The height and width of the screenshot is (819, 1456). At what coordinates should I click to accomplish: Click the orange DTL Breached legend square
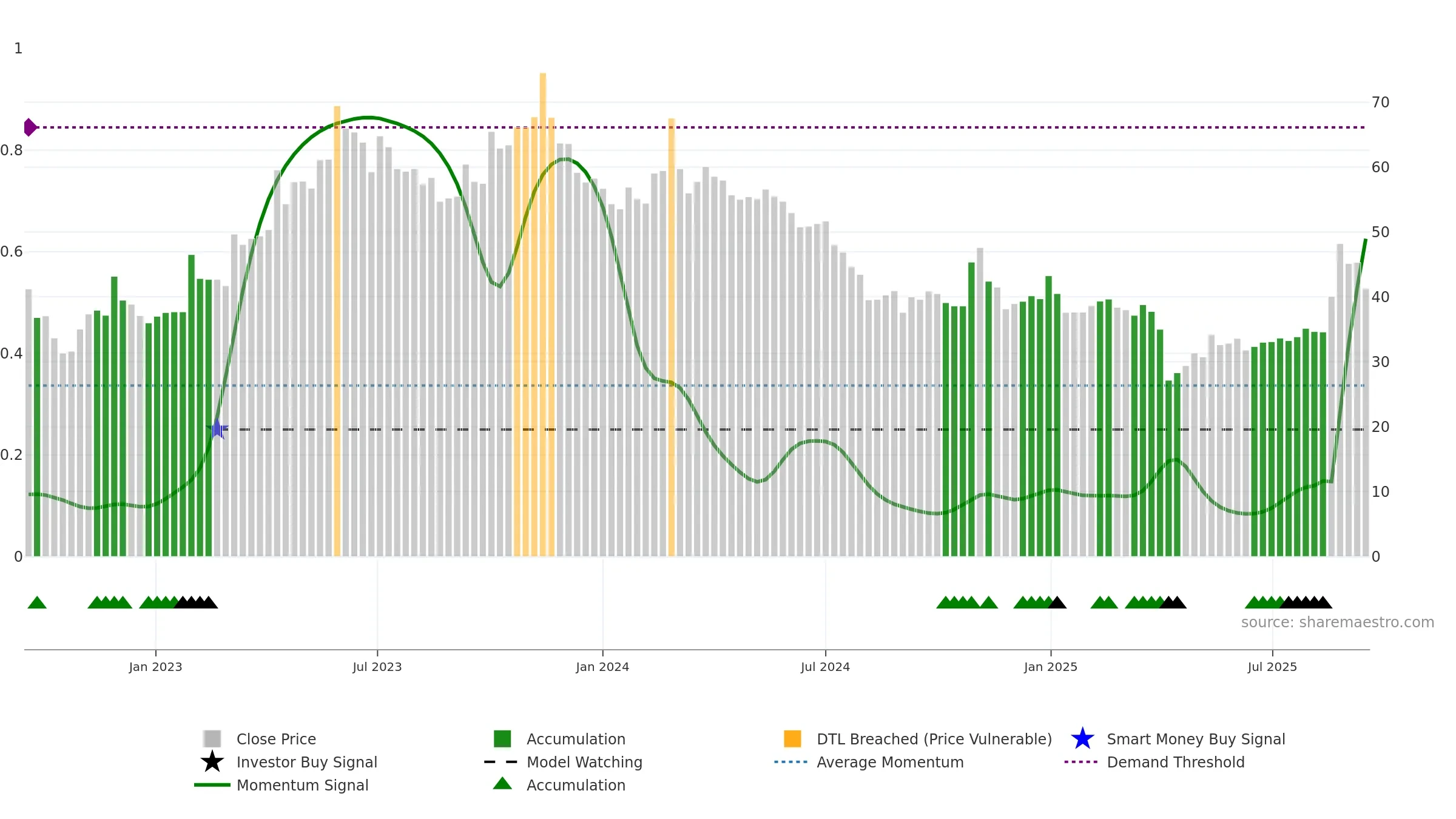coord(792,738)
